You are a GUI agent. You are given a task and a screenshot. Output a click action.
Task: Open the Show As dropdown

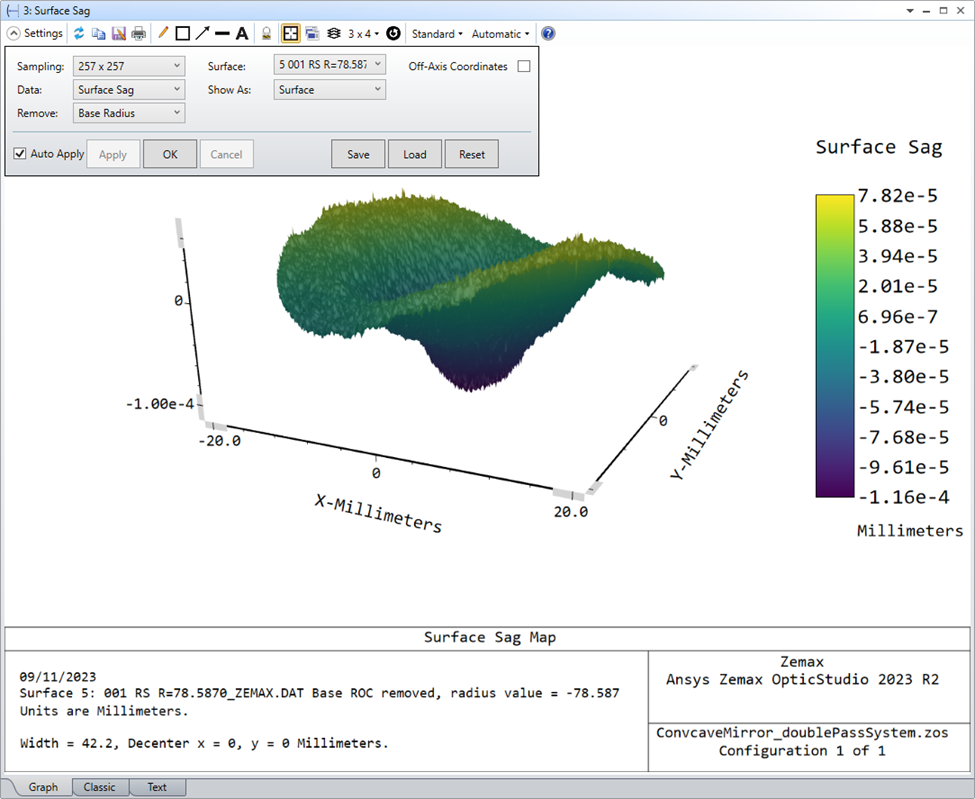330,90
